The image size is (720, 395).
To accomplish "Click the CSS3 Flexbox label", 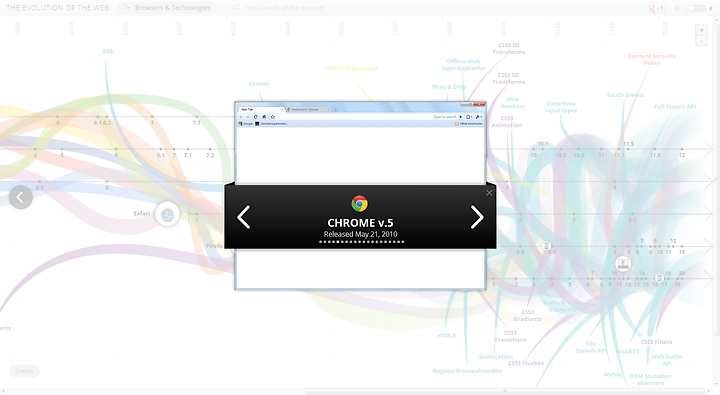I will pyautogui.click(x=526, y=363).
